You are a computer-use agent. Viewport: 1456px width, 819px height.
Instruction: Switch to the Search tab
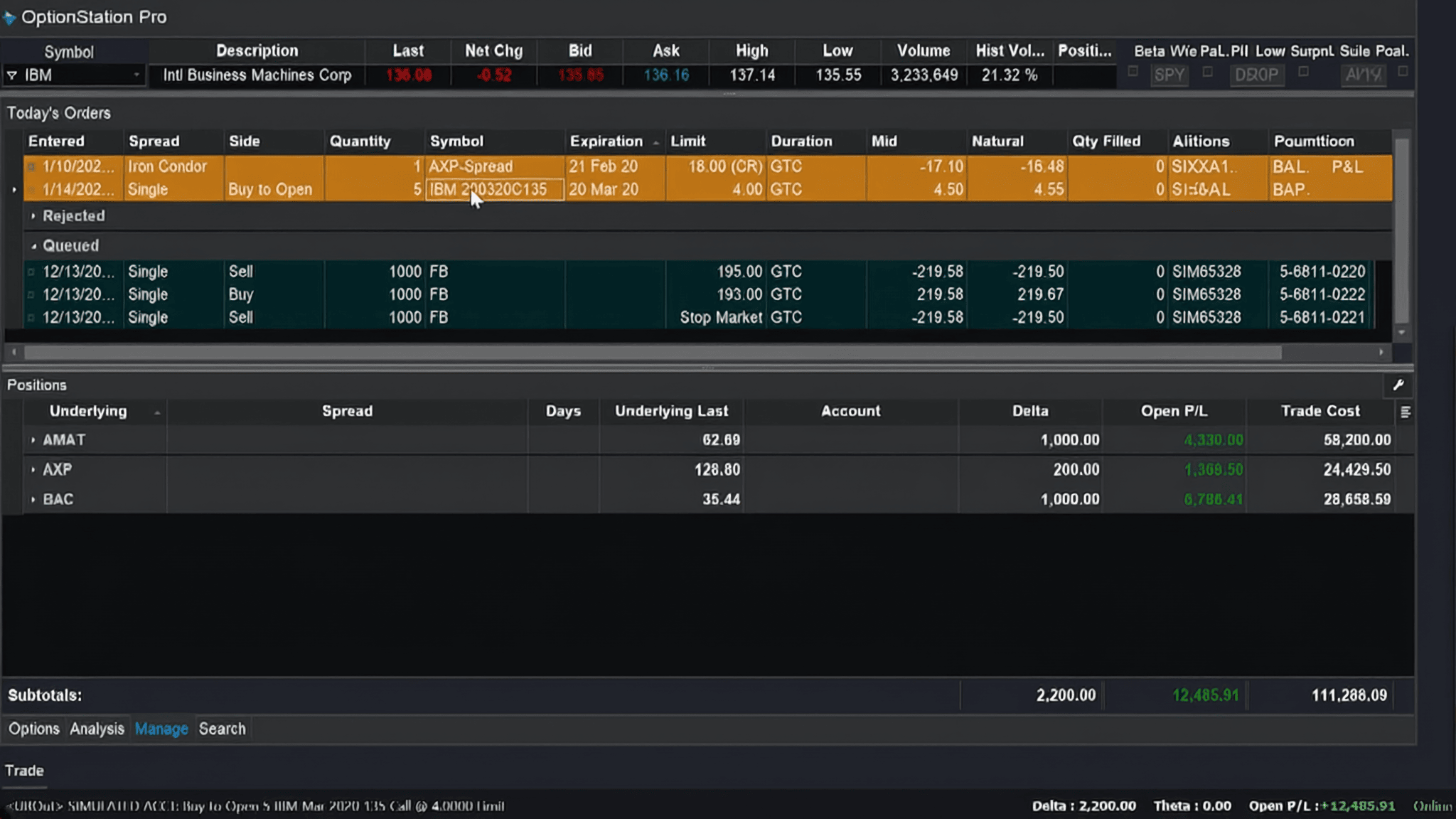[222, 729]
